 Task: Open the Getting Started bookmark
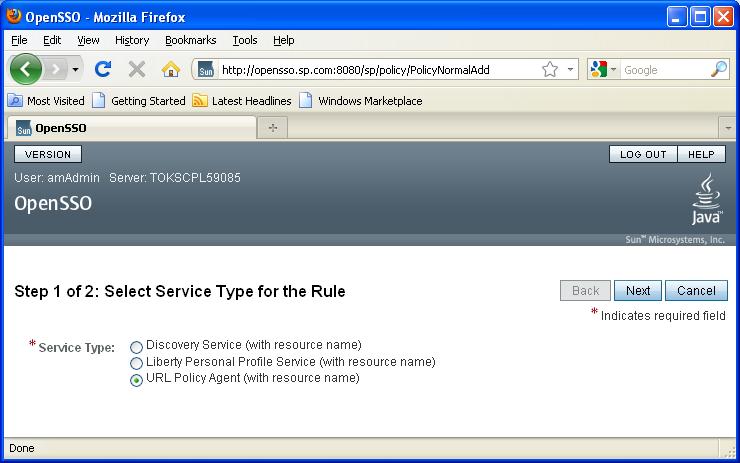point(139,101)
